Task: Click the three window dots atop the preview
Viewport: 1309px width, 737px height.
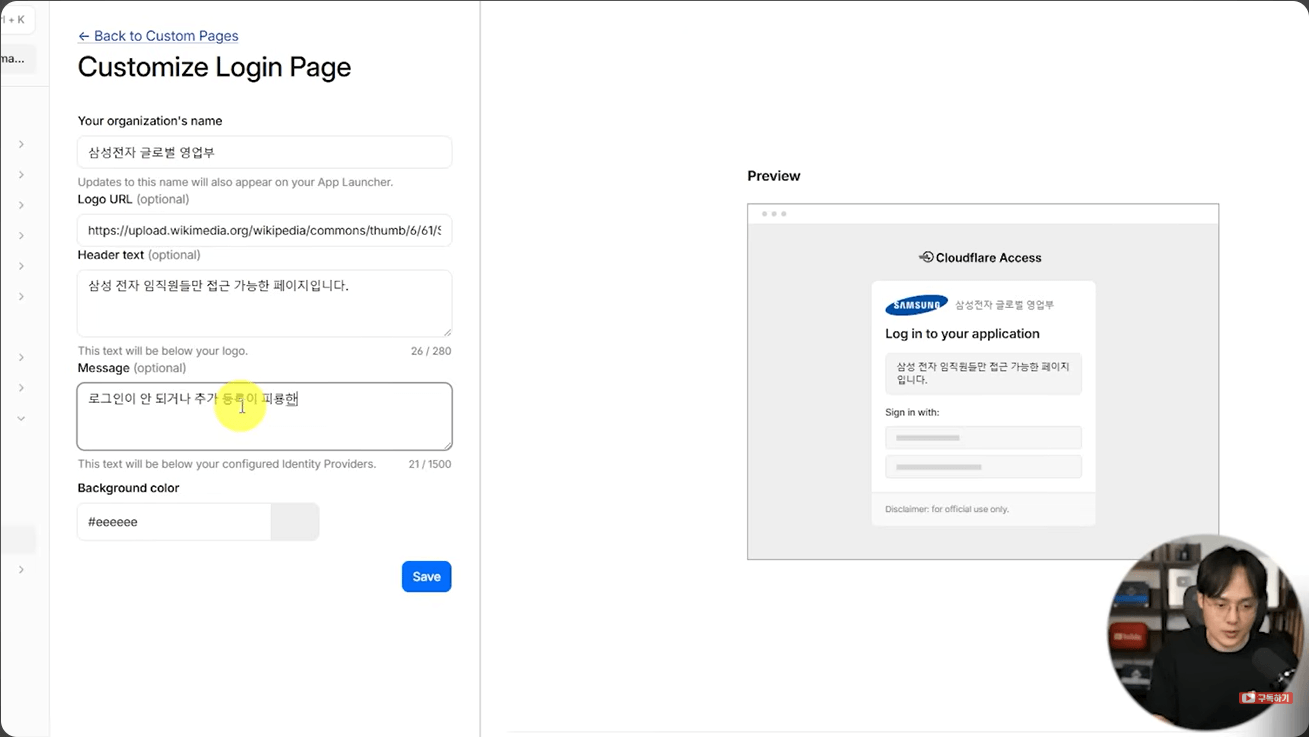Action: [773, 214]
